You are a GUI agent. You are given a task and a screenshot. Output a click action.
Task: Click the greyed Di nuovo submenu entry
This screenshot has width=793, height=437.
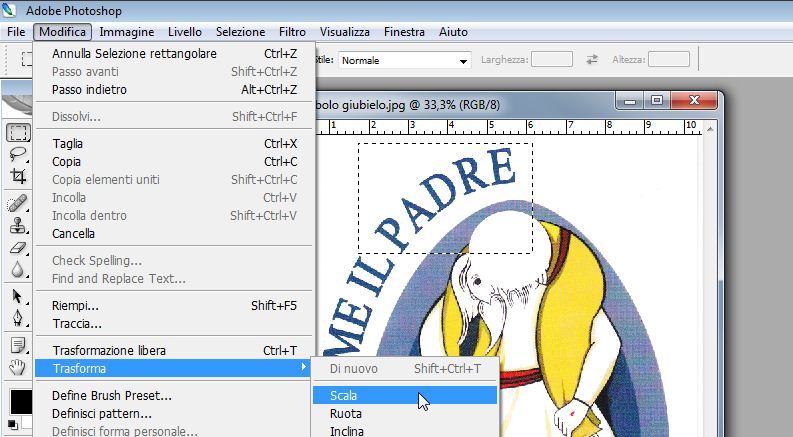pos(405,369)
